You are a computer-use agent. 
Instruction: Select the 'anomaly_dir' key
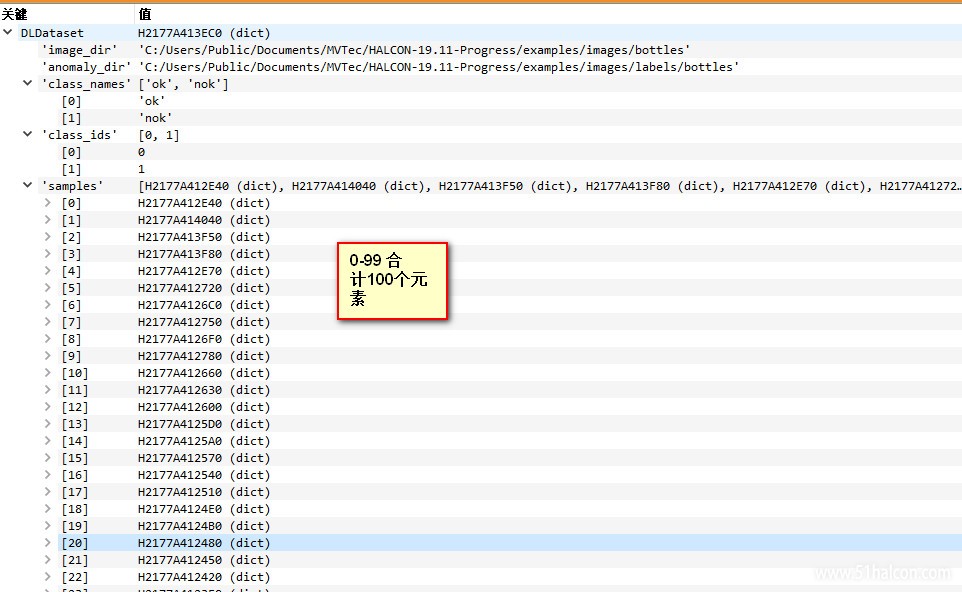tap(86, 67)
